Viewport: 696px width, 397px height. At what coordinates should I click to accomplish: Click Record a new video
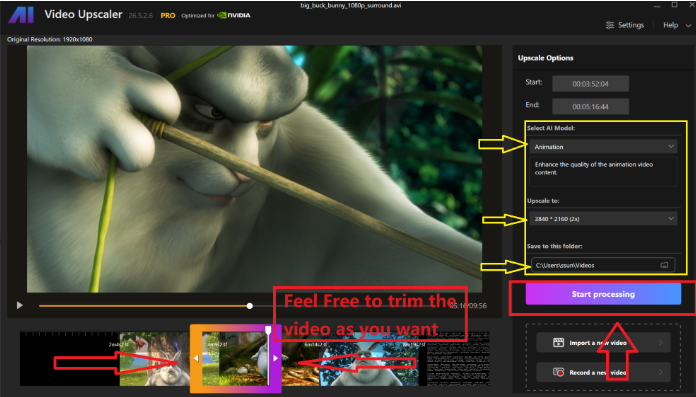click(x=603, y=372)
